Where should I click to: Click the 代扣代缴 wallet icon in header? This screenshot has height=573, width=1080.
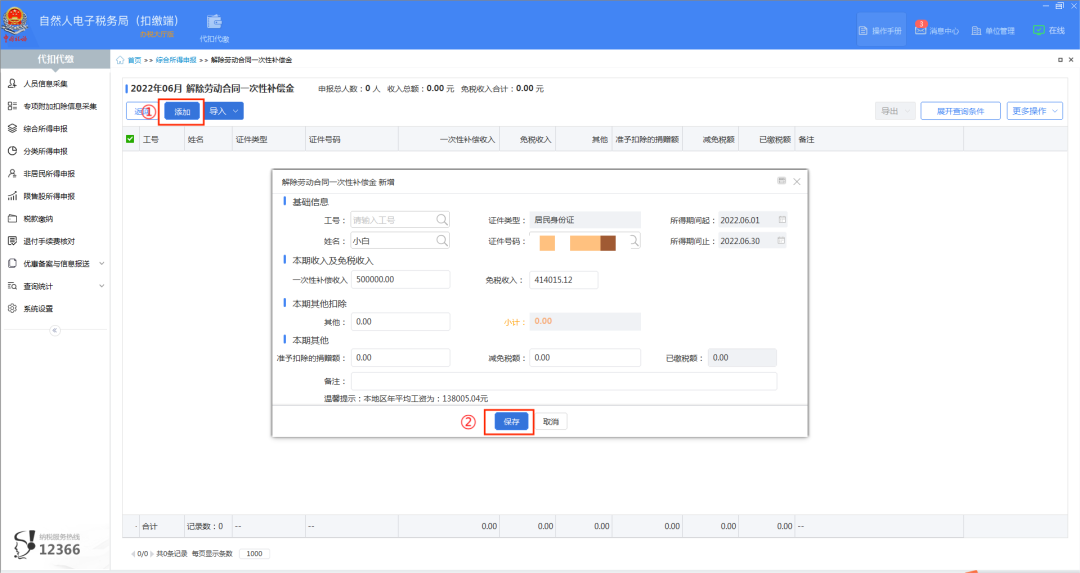[214, 22]
